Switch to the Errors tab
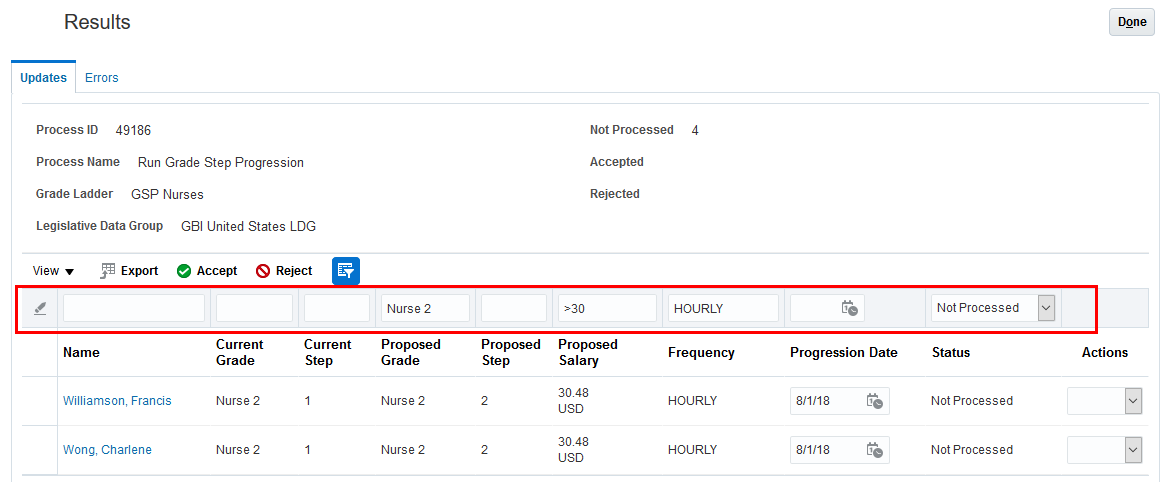 click(102, 78)
